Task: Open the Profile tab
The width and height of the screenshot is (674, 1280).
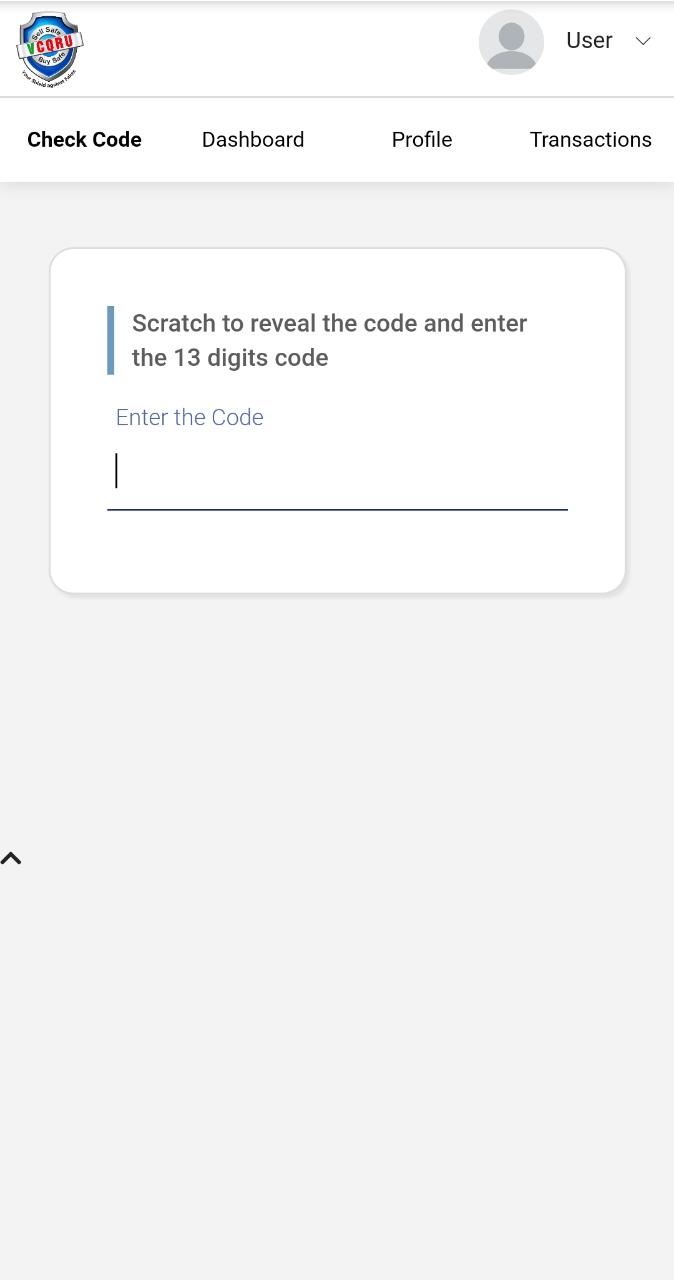Action: click(x=422, y=140)
